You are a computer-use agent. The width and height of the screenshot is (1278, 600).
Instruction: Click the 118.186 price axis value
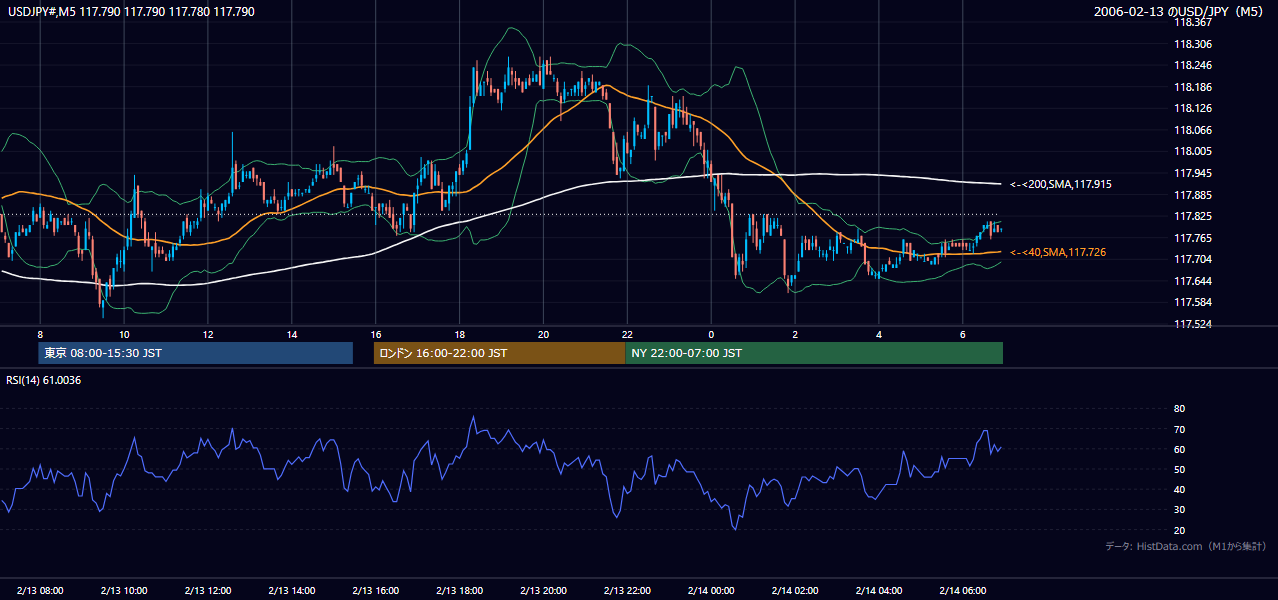[1192, 87]
